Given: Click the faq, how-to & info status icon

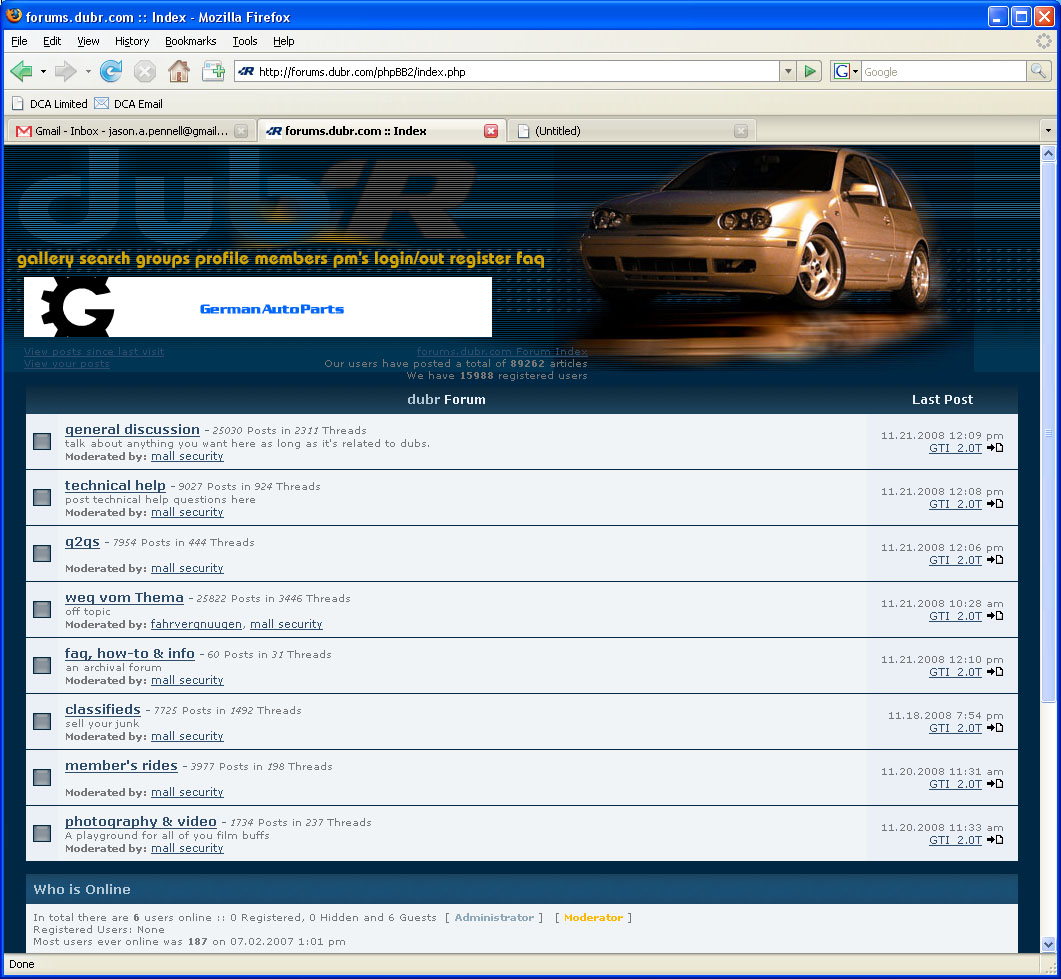Looking at the screenshot, I should coord(42,666).
